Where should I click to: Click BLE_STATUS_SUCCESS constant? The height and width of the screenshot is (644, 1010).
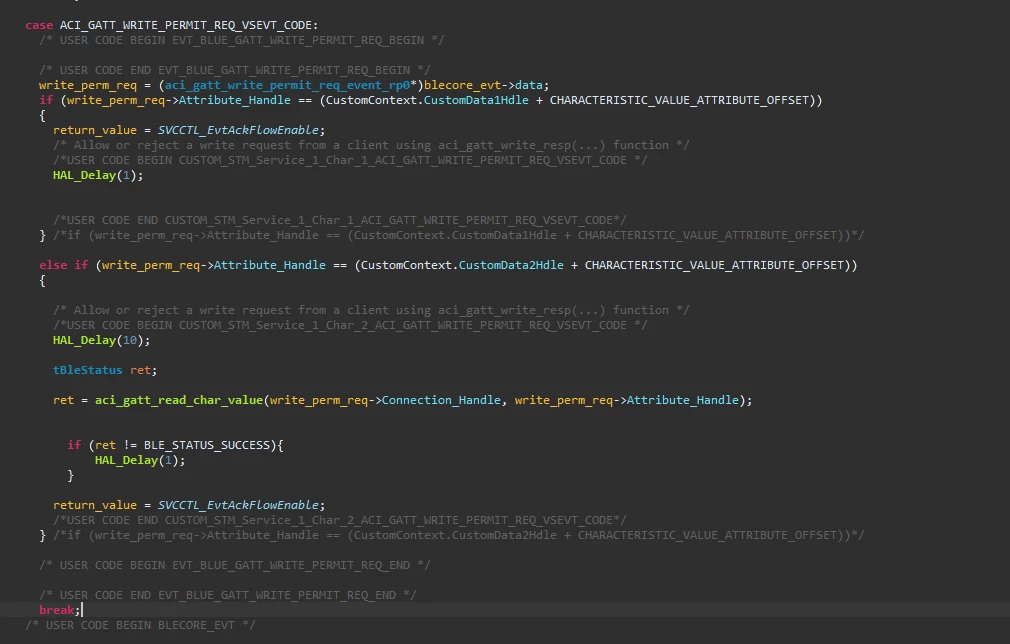207,445
